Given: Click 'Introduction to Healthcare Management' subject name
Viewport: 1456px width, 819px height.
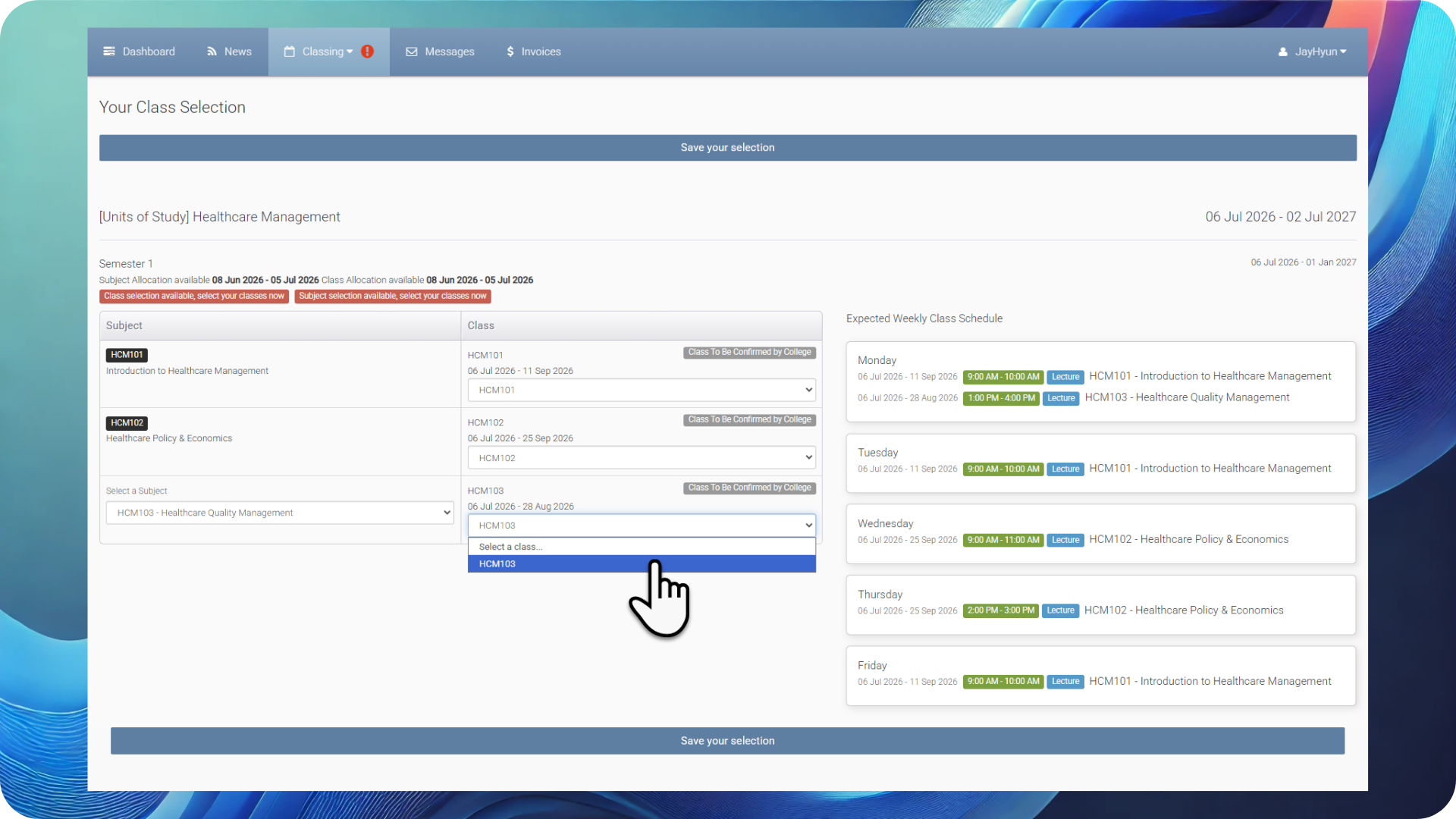Looking at the screenshot, I should [x=187, y=371].
